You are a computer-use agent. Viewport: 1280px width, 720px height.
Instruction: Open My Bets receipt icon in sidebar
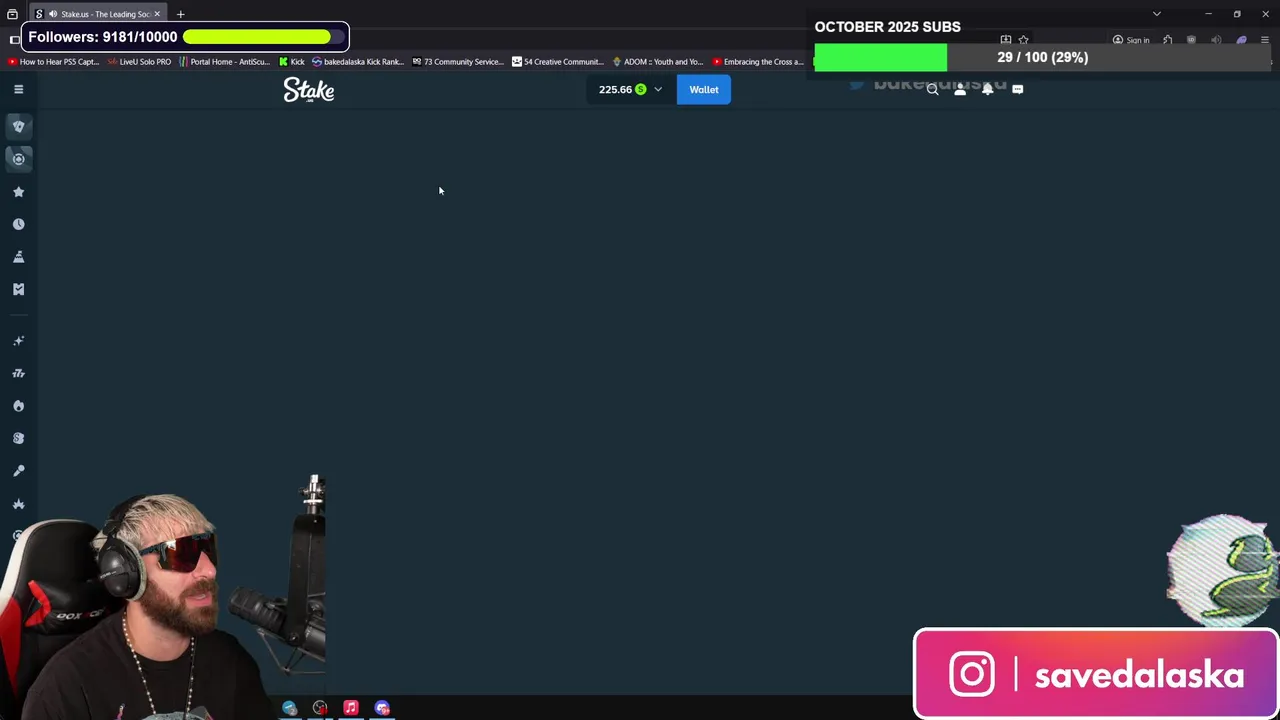tap(18, 289)
